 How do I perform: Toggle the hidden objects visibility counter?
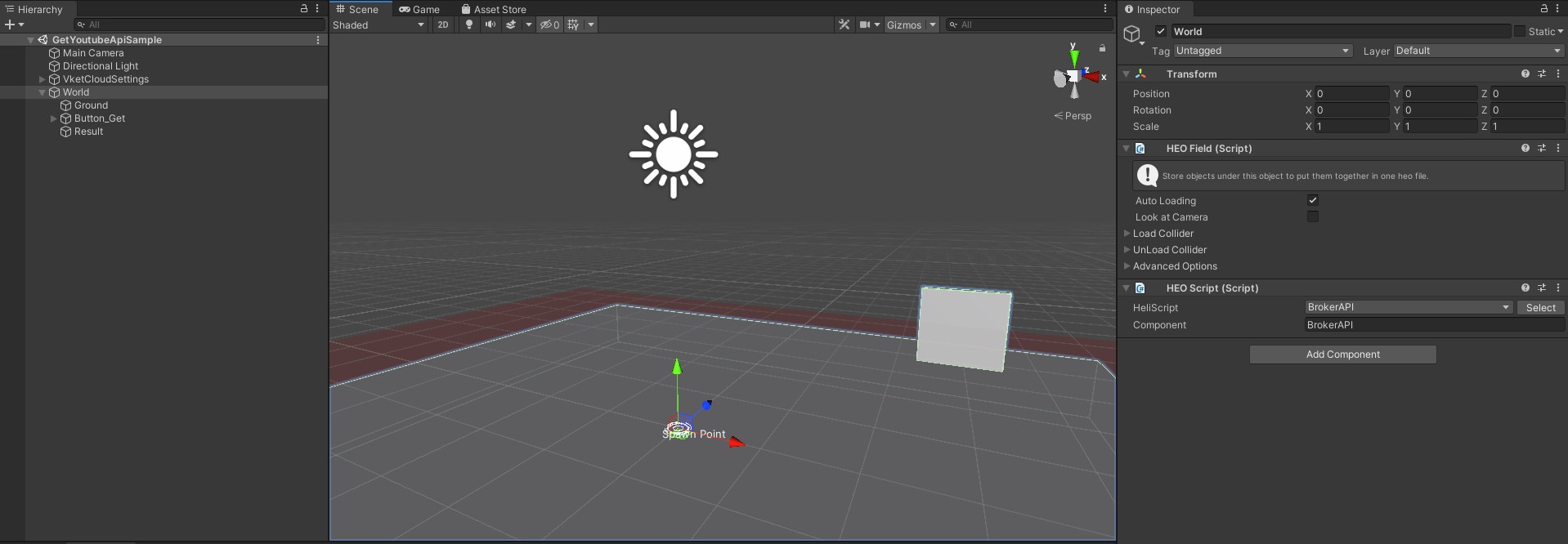(549, 25)
